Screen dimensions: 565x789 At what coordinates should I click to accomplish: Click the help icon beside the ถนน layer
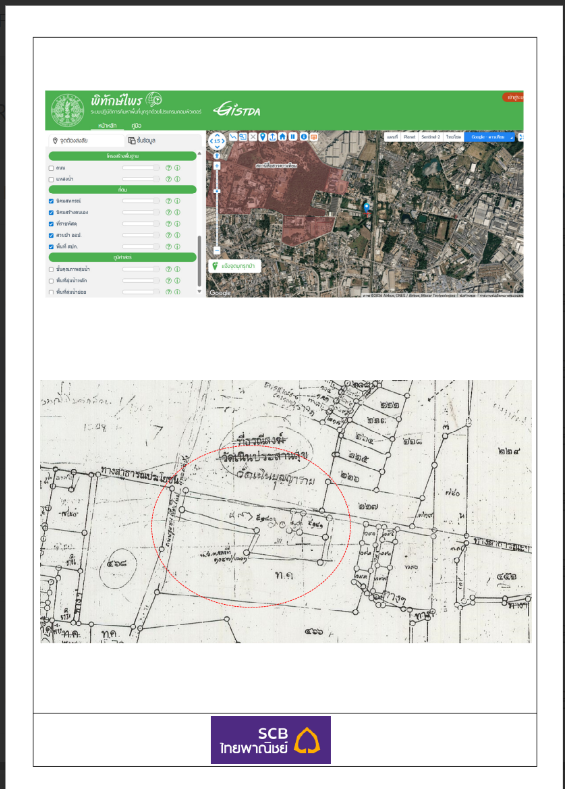[169, 168]
